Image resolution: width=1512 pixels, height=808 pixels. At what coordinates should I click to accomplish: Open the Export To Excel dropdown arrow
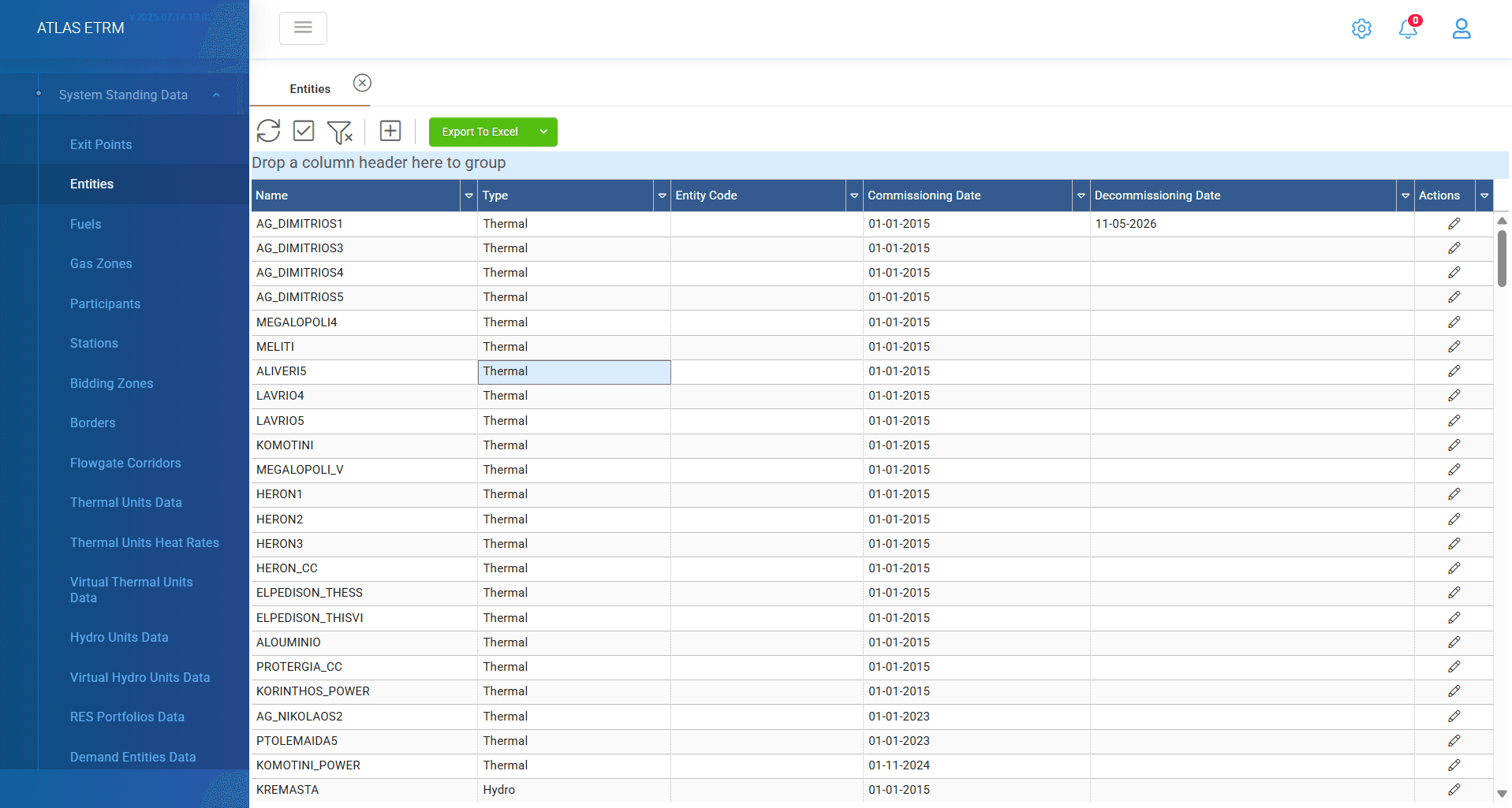point(543,132)
